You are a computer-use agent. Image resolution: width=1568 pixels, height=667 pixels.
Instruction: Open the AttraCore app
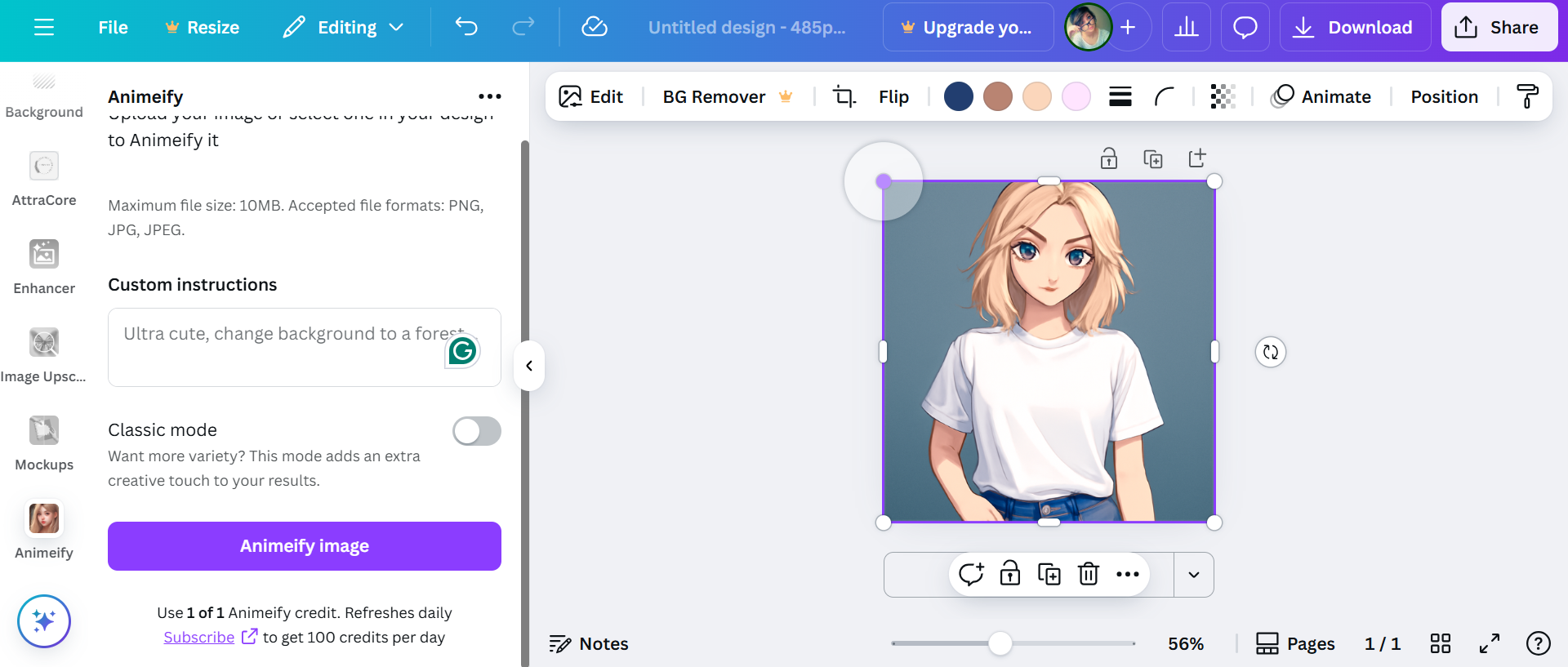point(44,178)
